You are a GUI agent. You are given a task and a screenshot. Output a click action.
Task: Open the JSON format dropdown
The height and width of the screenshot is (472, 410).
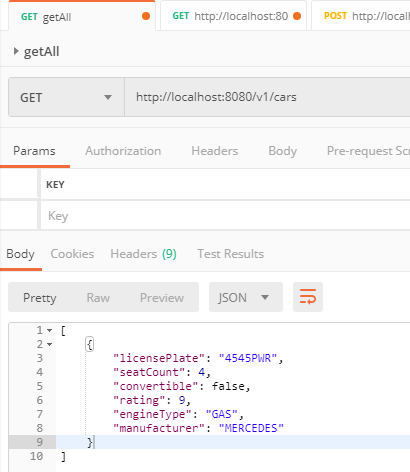[246, 297]
